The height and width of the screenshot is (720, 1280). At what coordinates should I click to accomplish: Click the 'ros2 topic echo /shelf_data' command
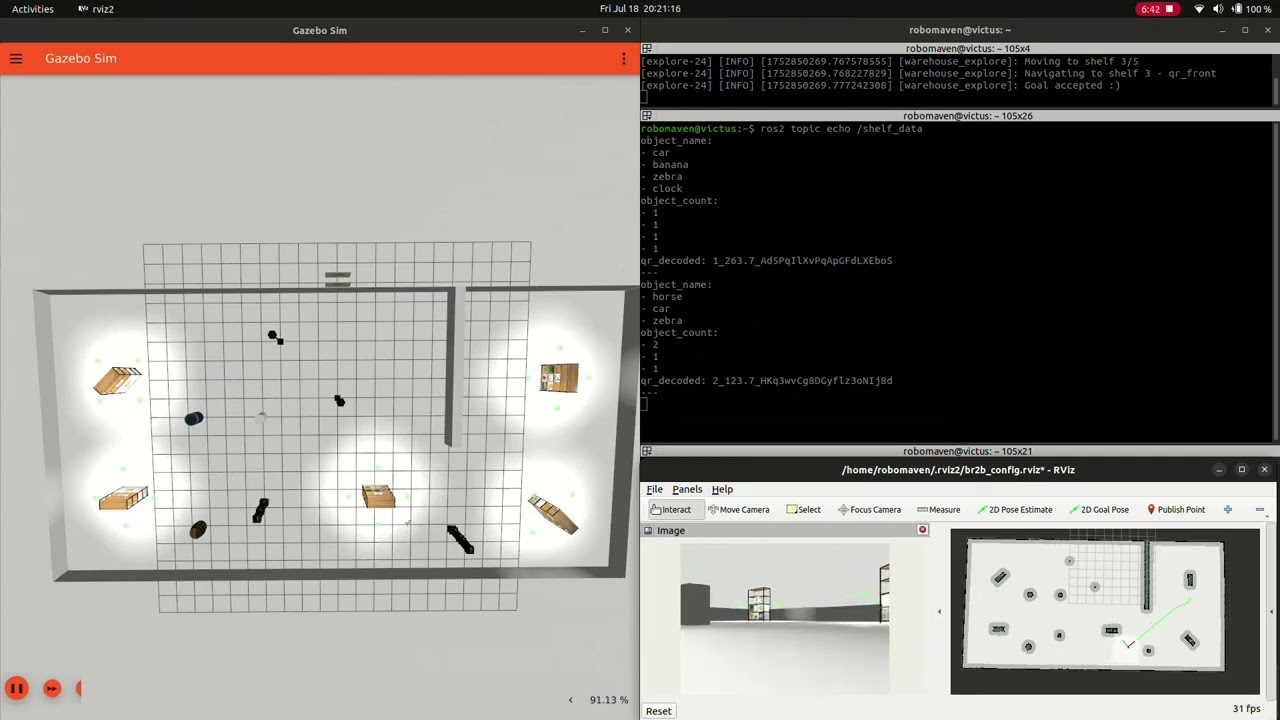click(x=841, y=129)
